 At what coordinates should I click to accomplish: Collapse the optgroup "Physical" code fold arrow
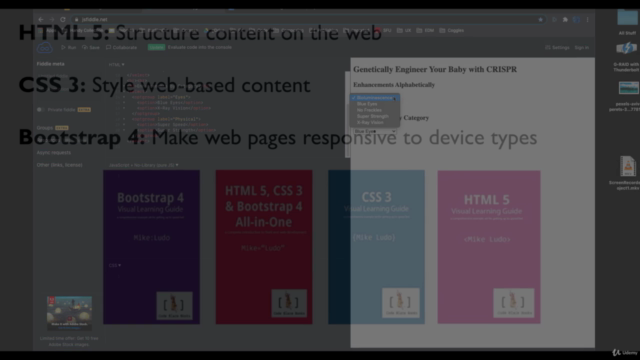124,119
